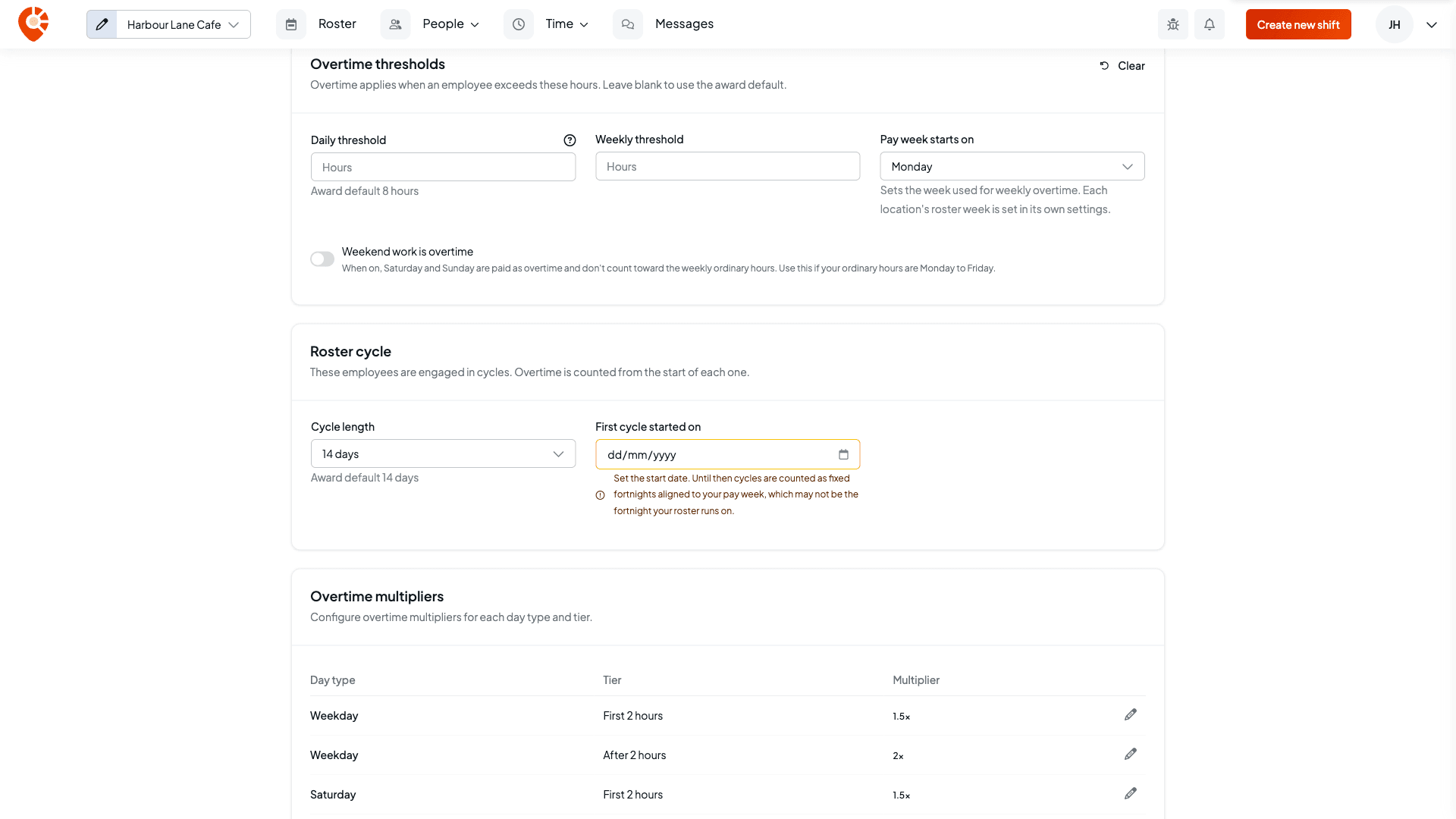Edit the Weekday After 2 hours multiplier
The height and width of the screenshot is (819, 1456).
click(1131, 755)
